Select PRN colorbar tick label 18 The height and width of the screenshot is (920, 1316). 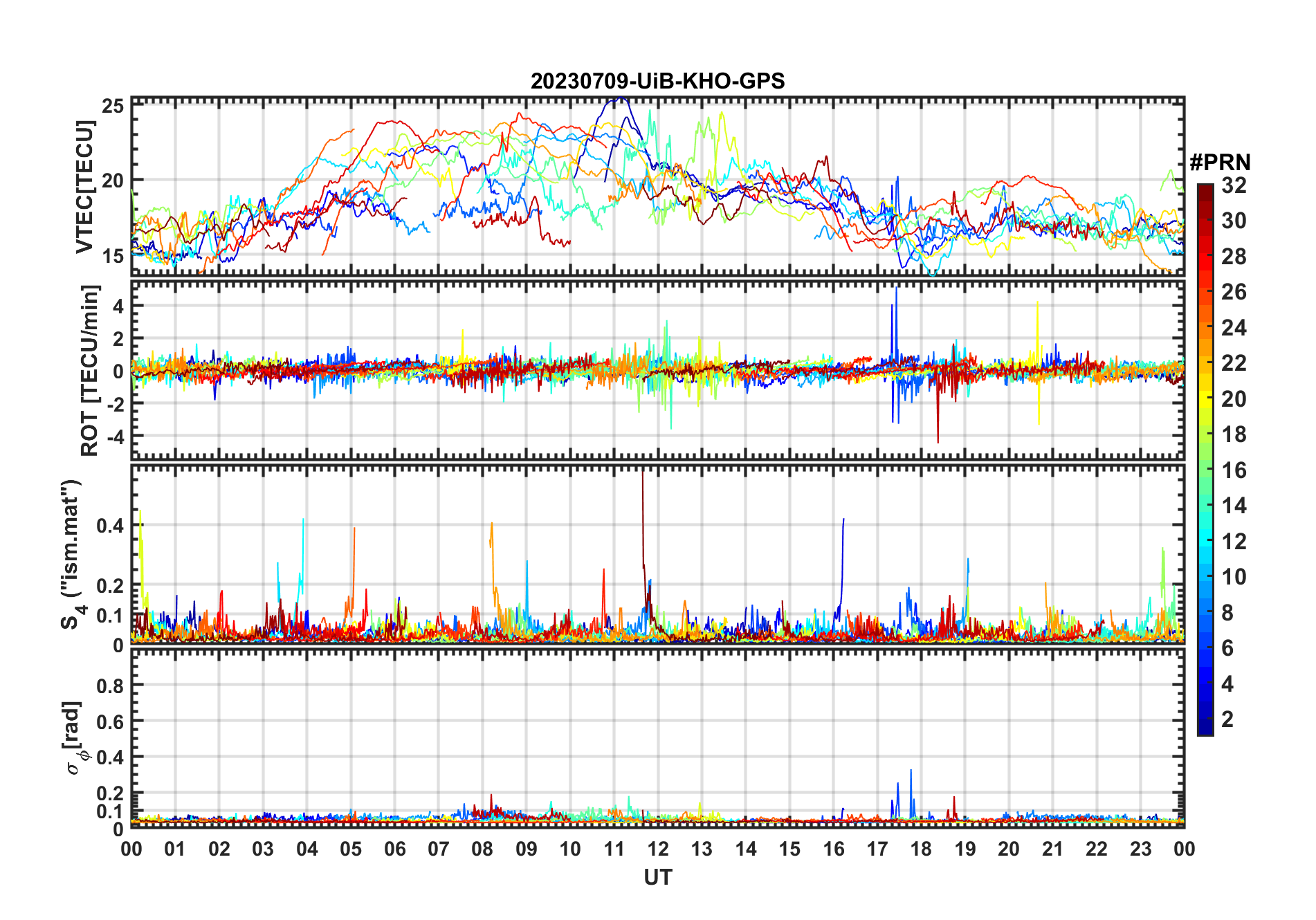pyautogui.click(x=1234, y=434)
